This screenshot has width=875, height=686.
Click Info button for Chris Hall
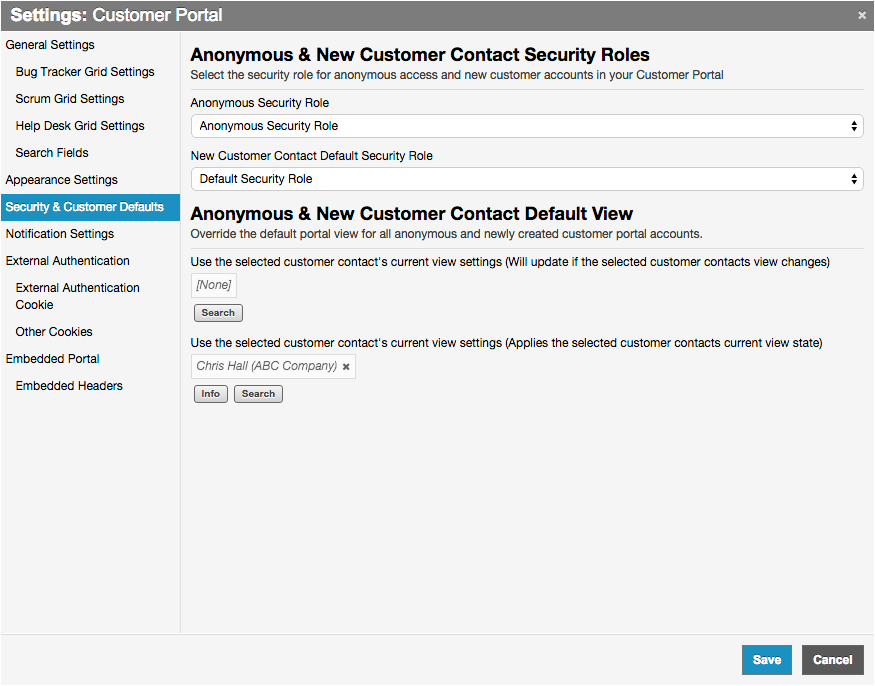[210, 394]
